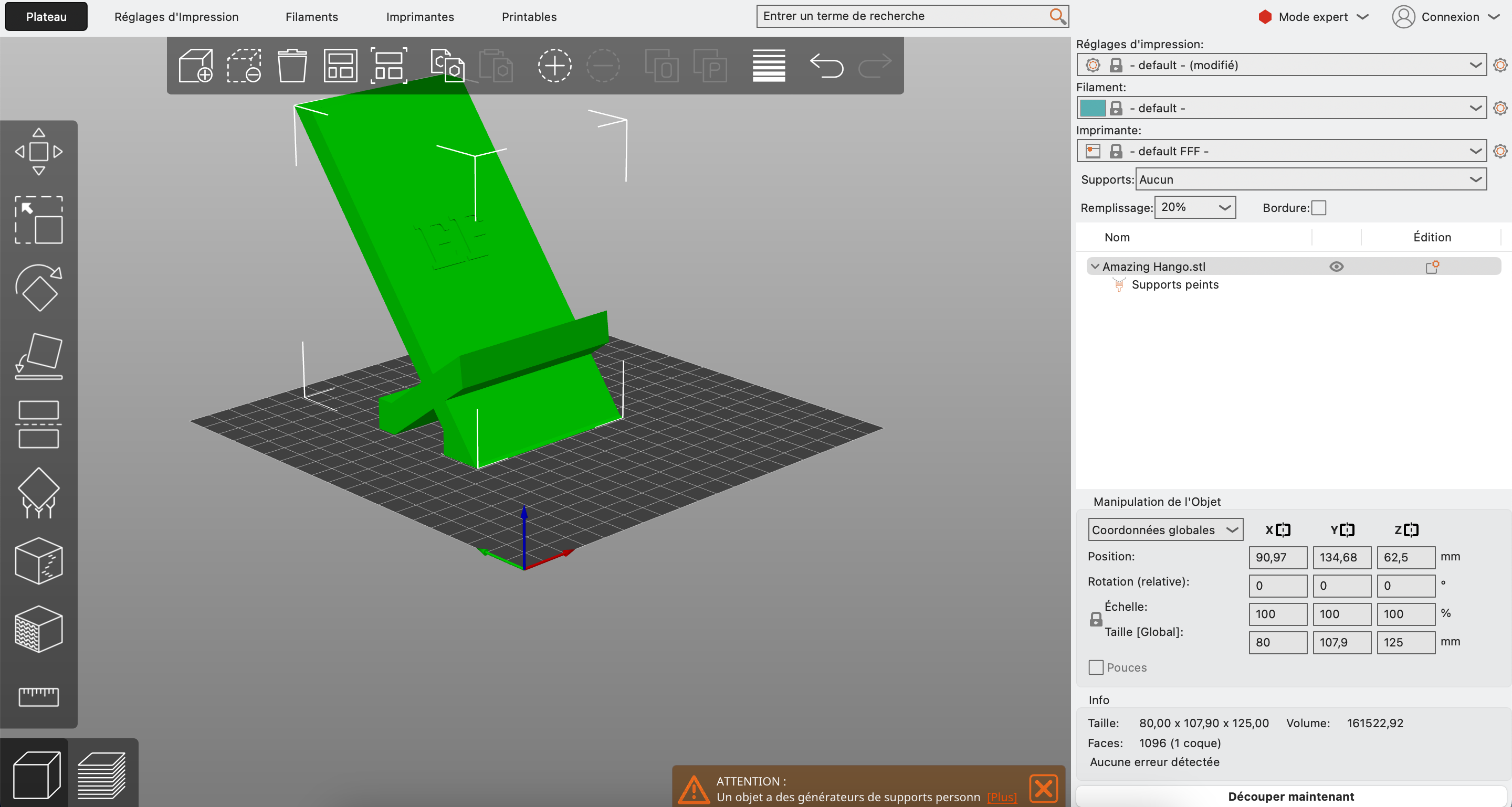Switch to the Filaments tab

point(312,16)
